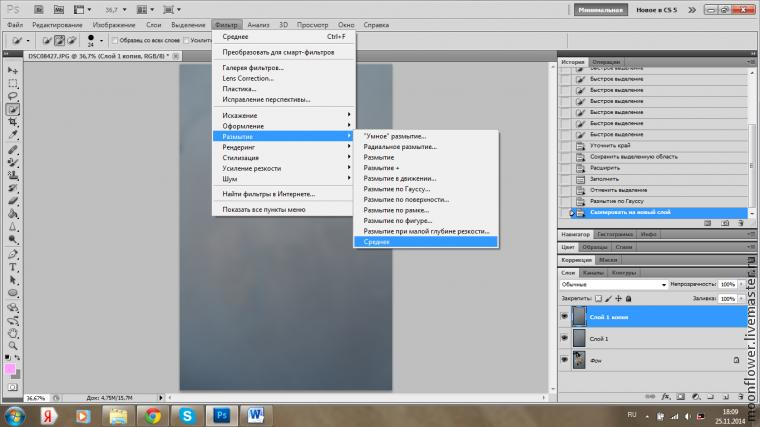
Task: Select the Quick Selection tool
Action: tap(13, 109)
